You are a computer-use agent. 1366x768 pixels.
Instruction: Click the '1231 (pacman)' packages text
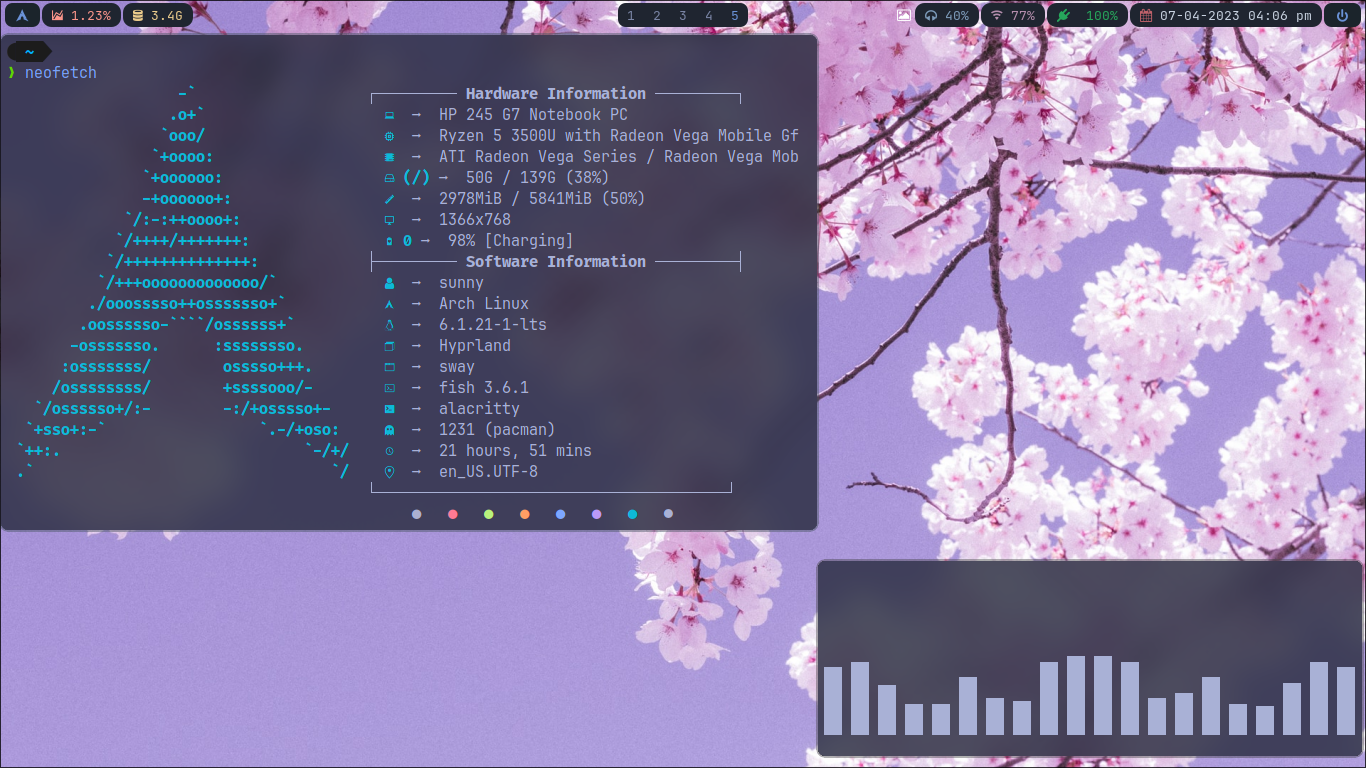pos(497,430)
